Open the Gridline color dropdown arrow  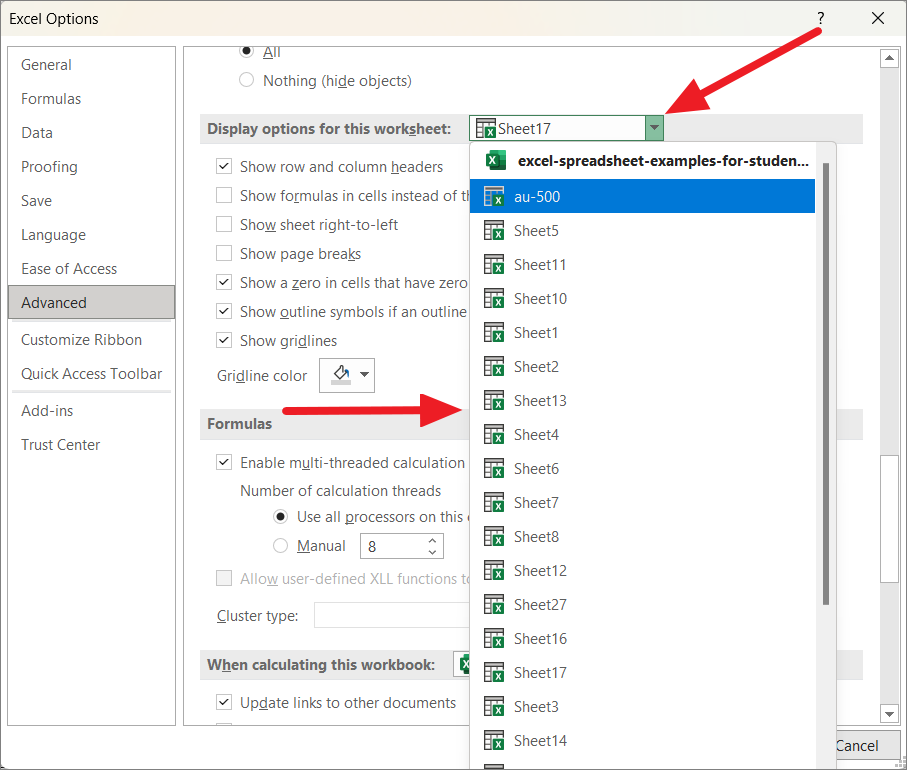[x=364, y=374]
